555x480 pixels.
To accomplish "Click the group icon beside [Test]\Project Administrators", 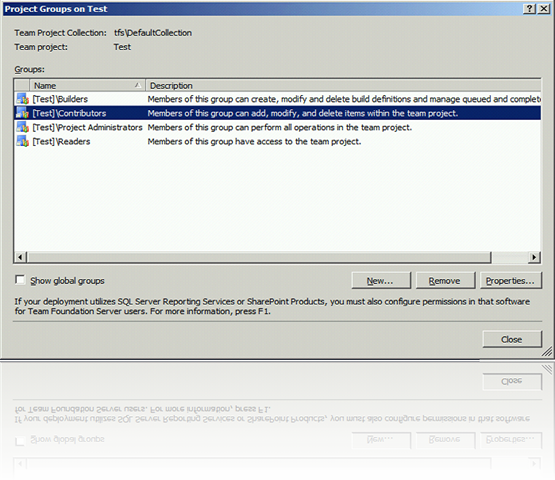I will click(x=22, y=127).
